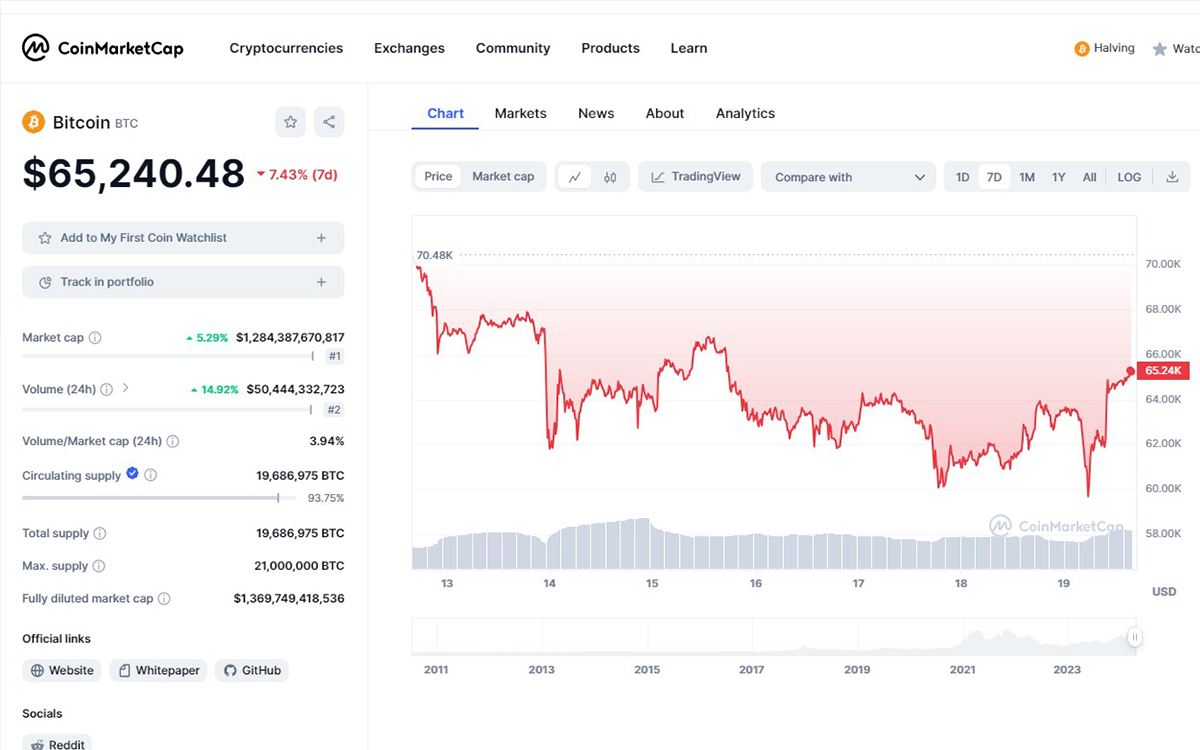Open Cryptocurrencies menu
This screenshot has height=750, width=1200.
click(x=286, y=48)
